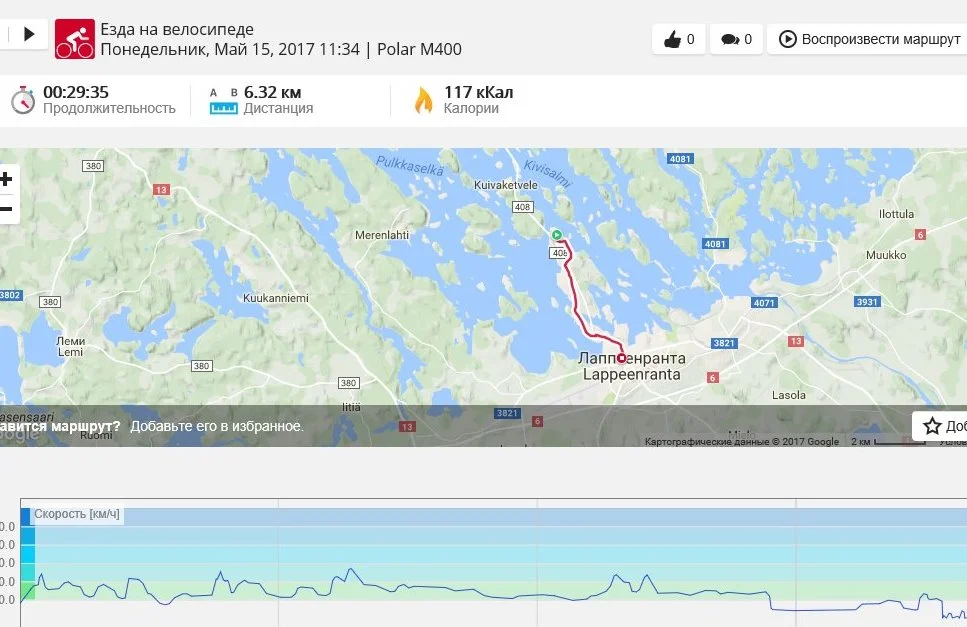Click the green route start marker
Image resolution: width=967 pixels, height=627 pixels.
tap(556, 234)
